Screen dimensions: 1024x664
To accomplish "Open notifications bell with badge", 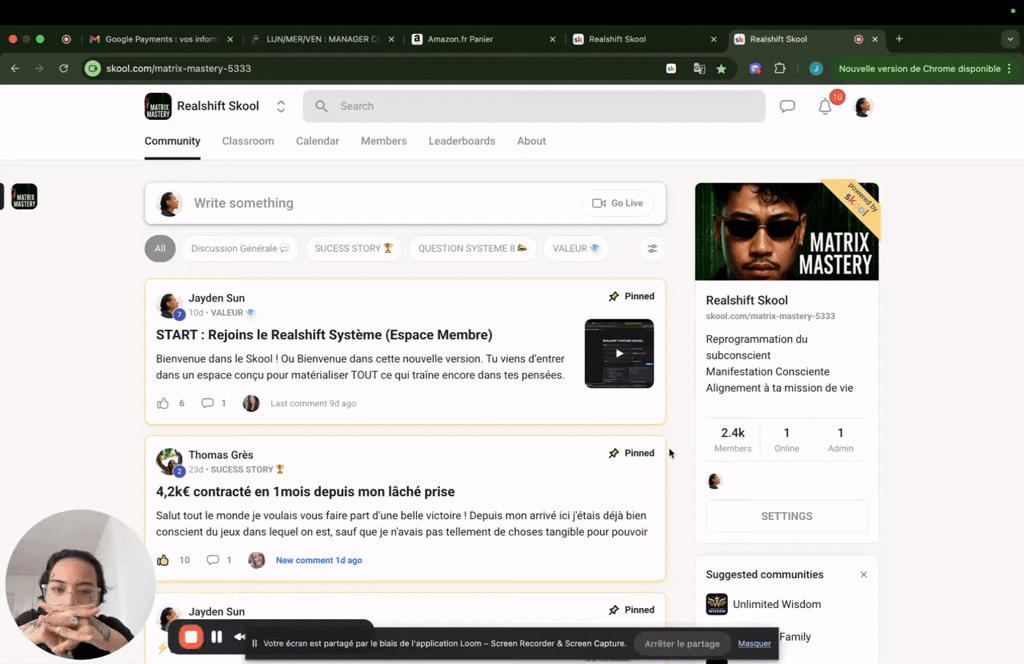I will pyautogui.click(x=826, y=106).
